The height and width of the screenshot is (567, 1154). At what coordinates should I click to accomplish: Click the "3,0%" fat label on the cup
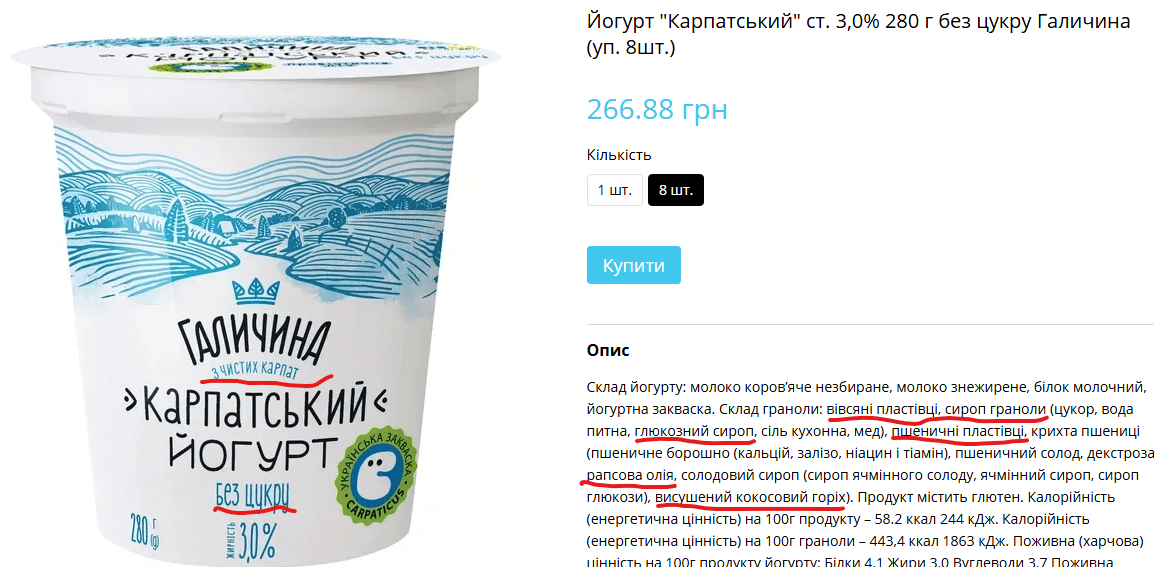(252, 540)
